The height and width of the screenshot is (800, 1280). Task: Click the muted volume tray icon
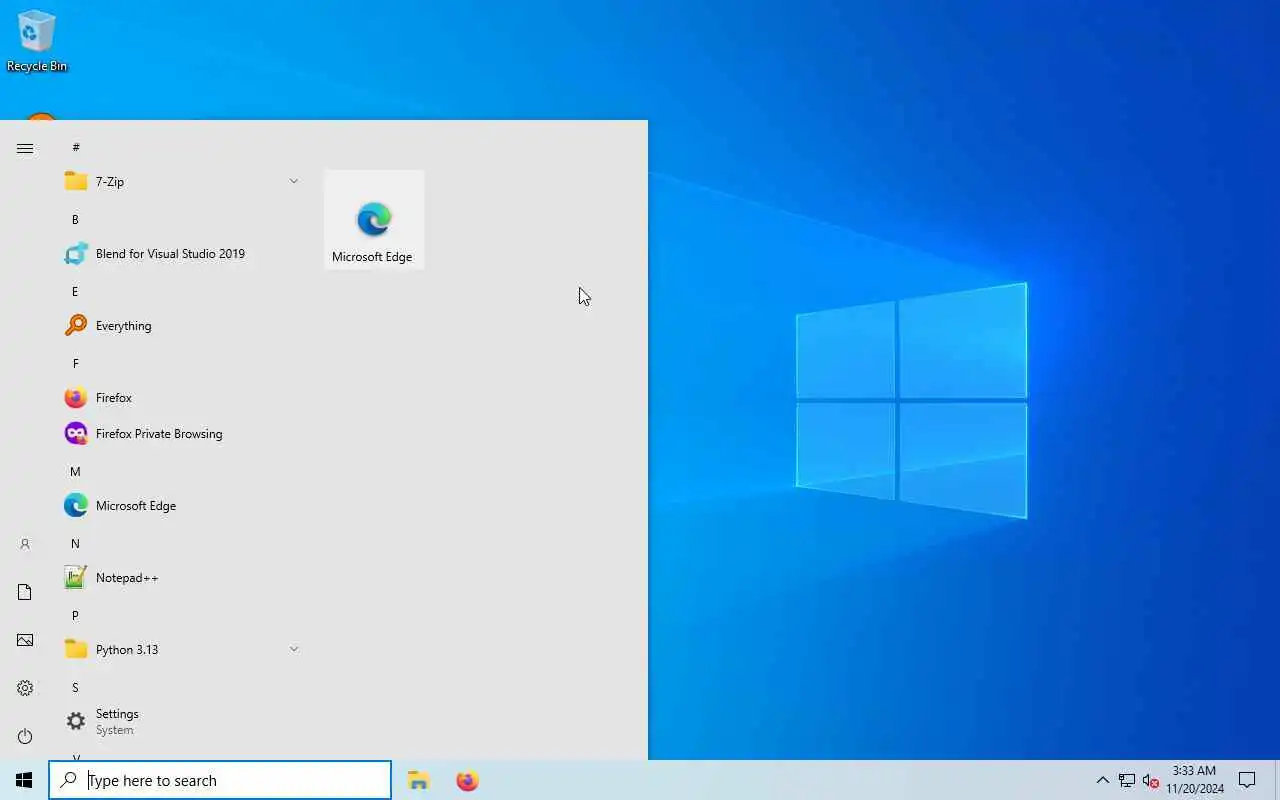1151,780
